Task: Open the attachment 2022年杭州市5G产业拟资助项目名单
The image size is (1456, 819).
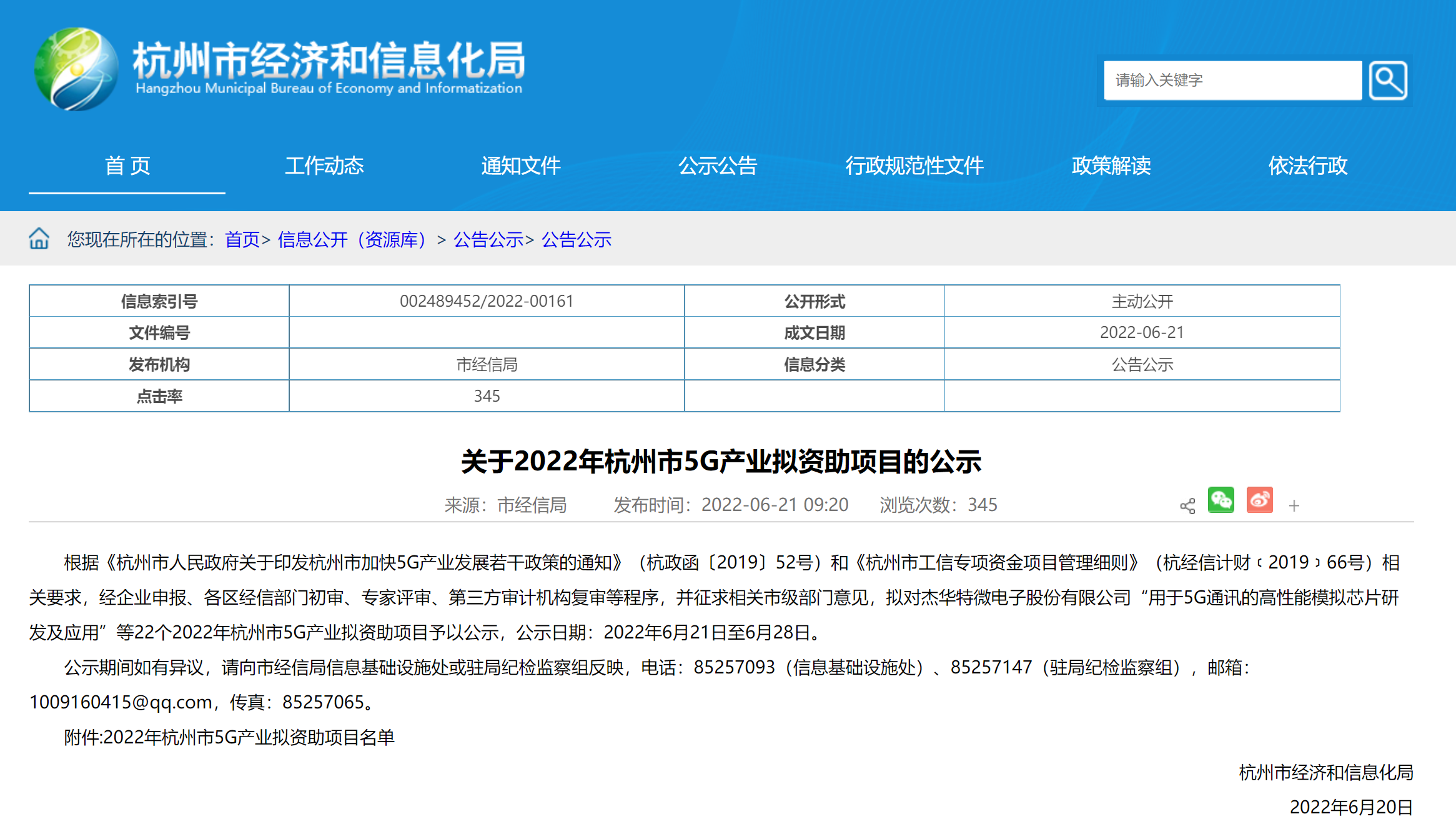Action: coord(249,738)
